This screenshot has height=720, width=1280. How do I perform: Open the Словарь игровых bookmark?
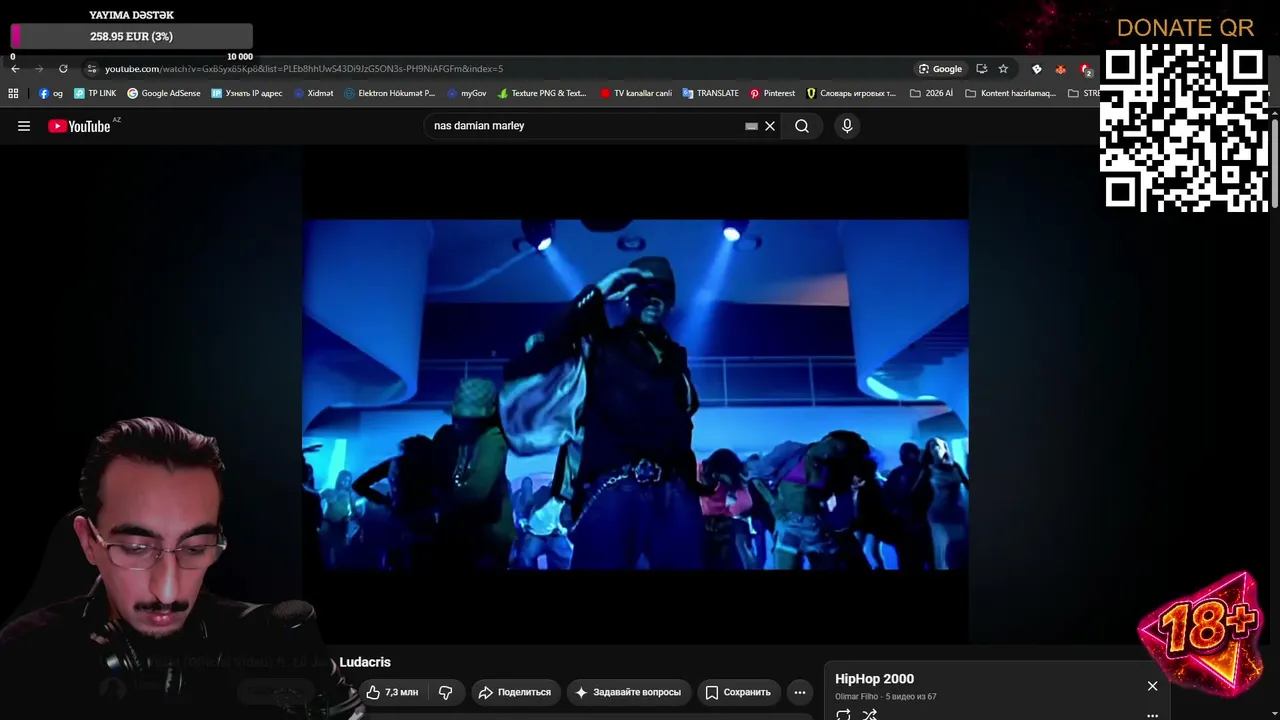[x=852, y=93]
